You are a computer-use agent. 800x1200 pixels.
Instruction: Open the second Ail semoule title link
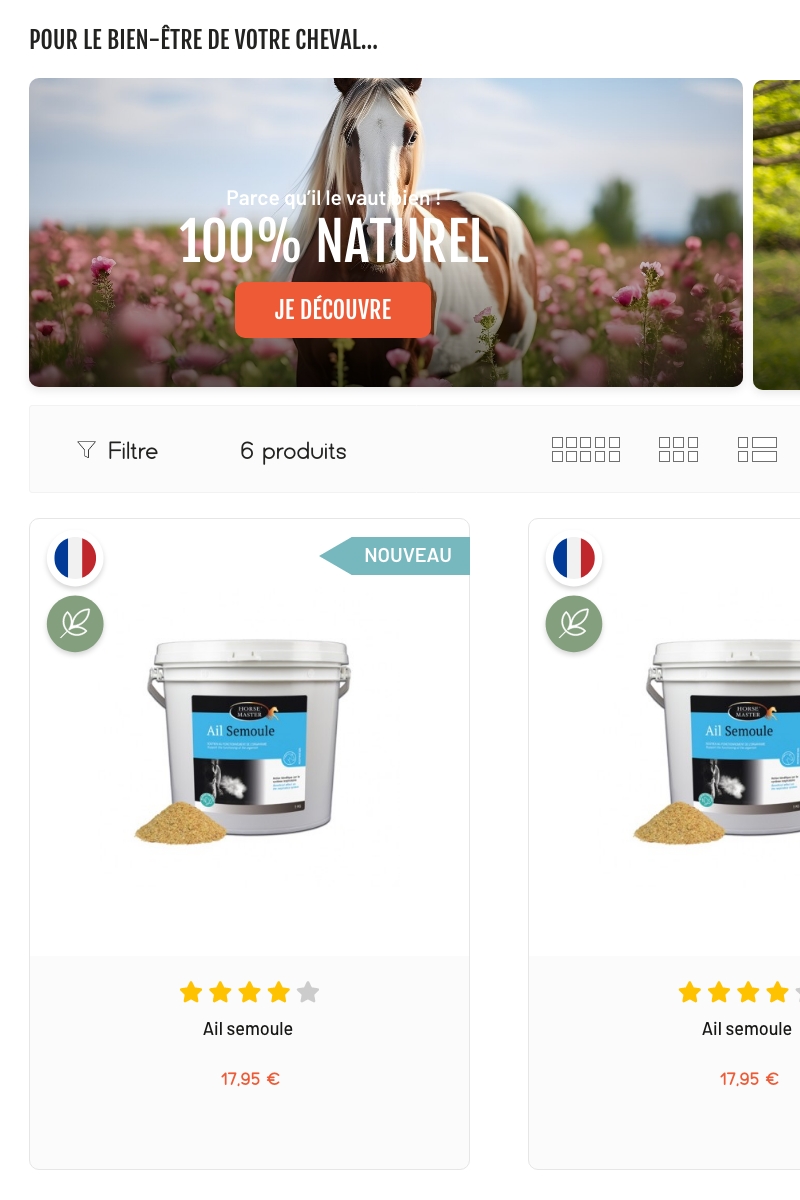pos(747,1029)
